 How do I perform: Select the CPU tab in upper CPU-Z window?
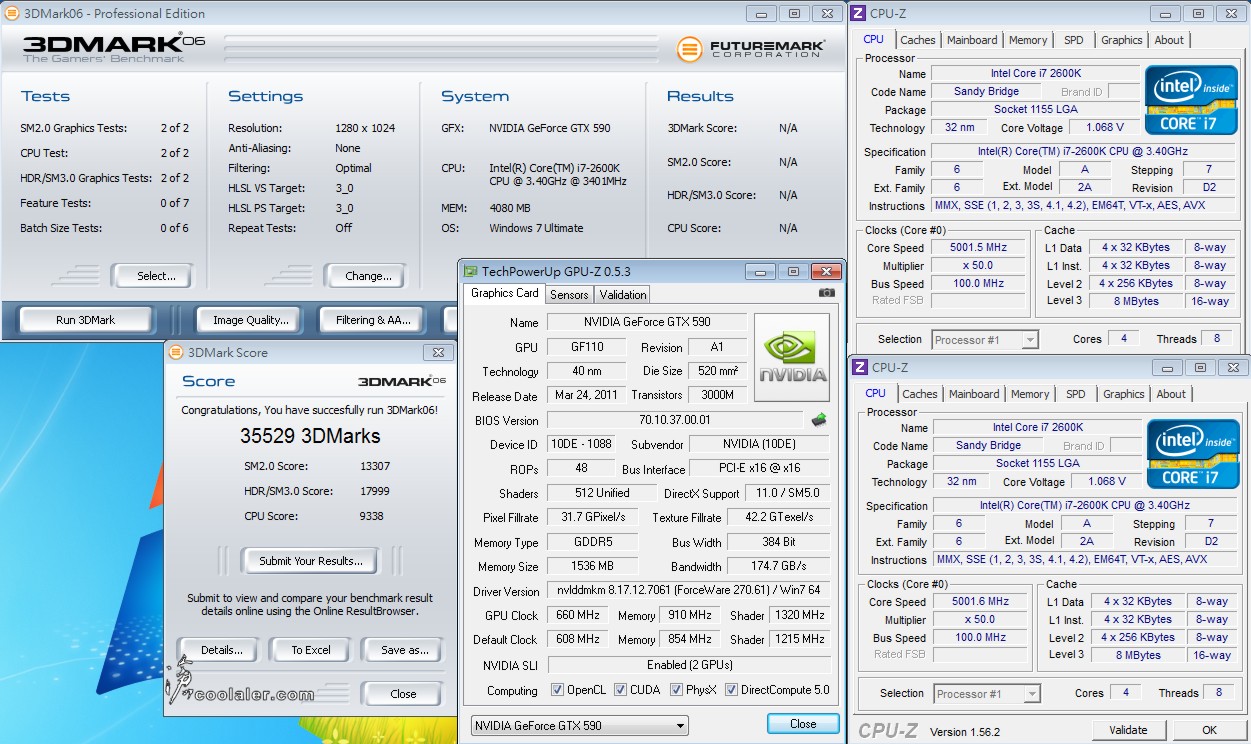coord(874,39)
